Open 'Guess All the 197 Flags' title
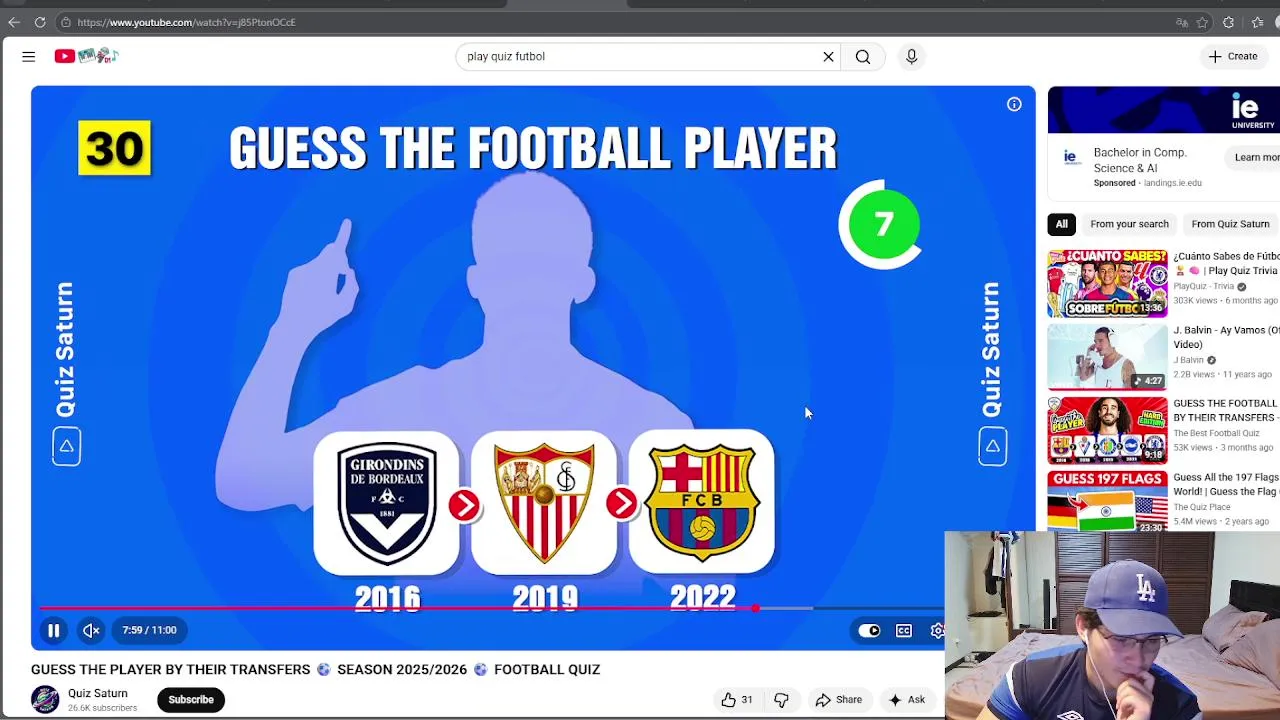Viewport: 1280px width, 720px height. tap(1226, 485)
